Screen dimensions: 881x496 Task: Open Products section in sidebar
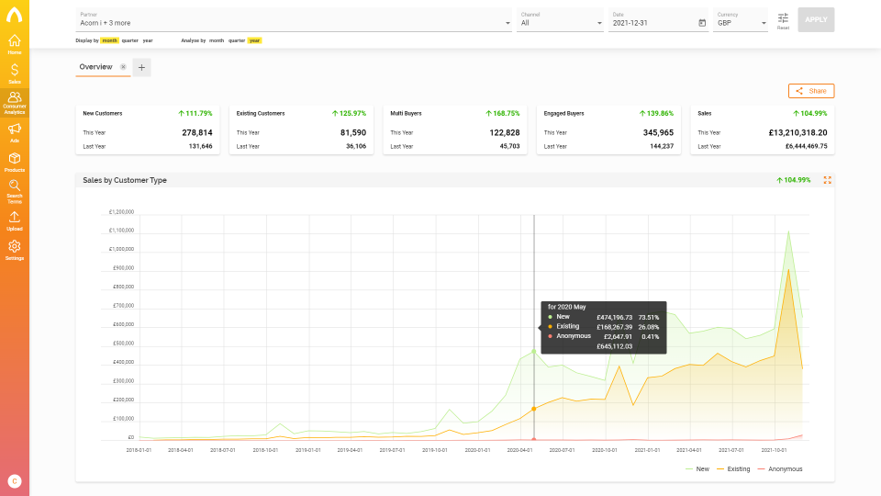pyautogui.click(x=14, y=161)
